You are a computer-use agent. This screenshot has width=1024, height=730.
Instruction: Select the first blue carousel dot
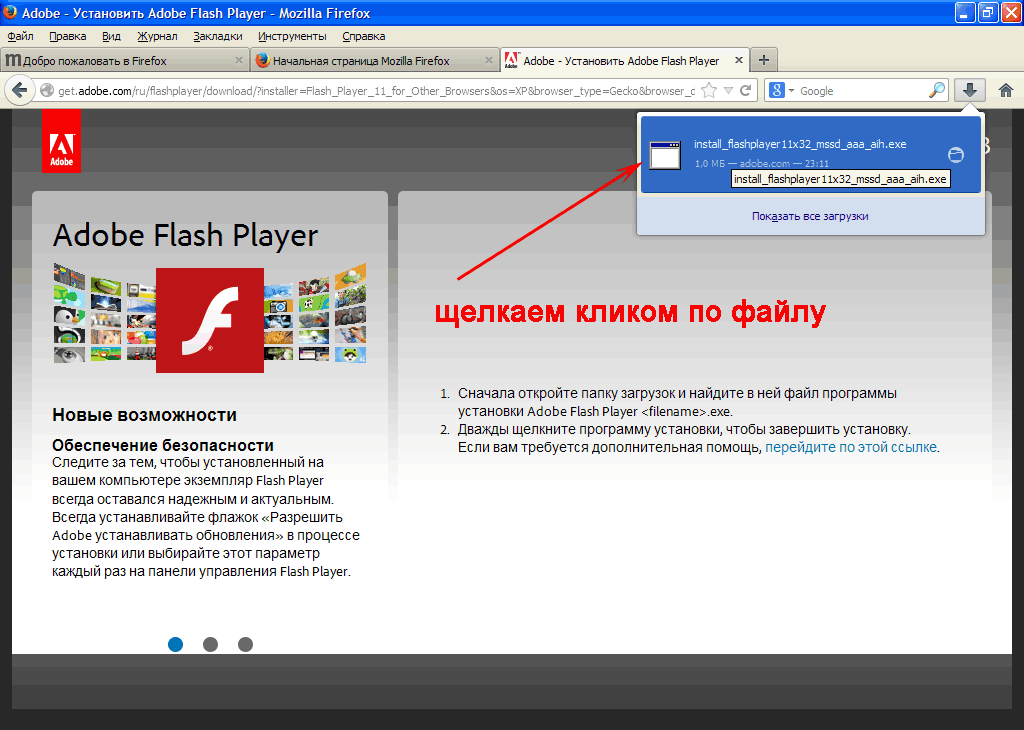(x=176, y=644)
